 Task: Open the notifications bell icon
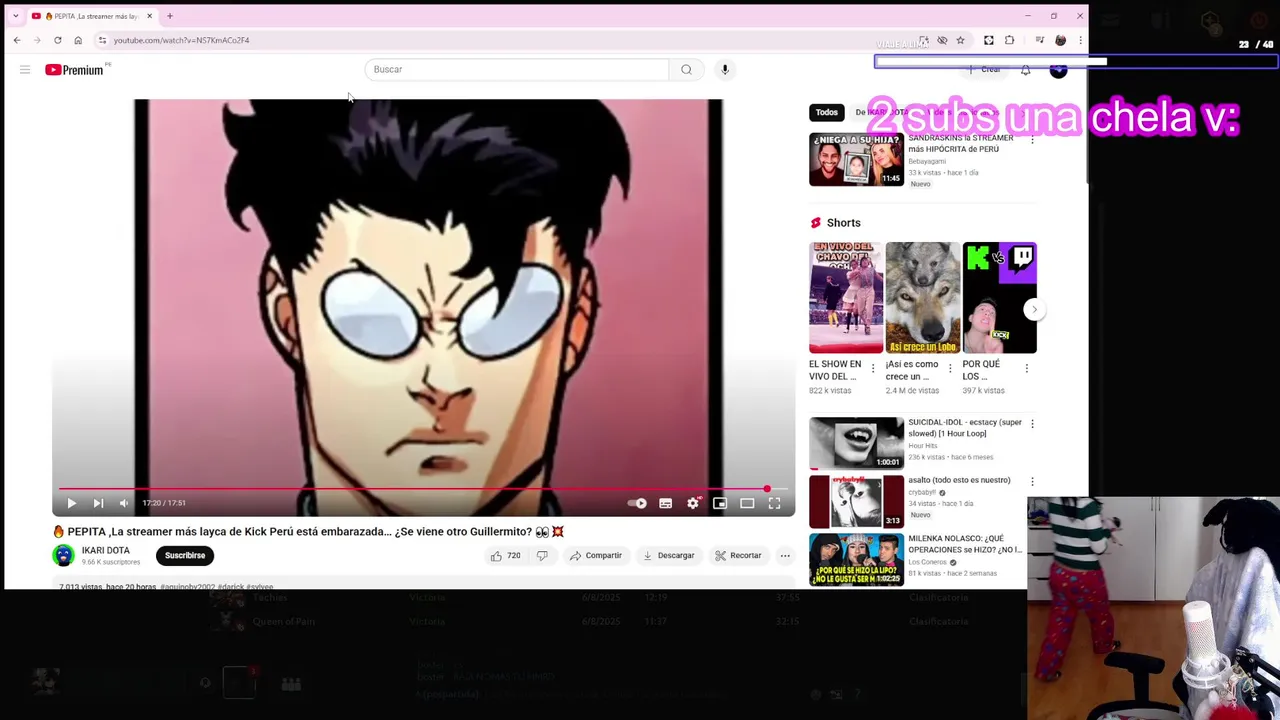pyautogui.click(x=1025, y=70)
